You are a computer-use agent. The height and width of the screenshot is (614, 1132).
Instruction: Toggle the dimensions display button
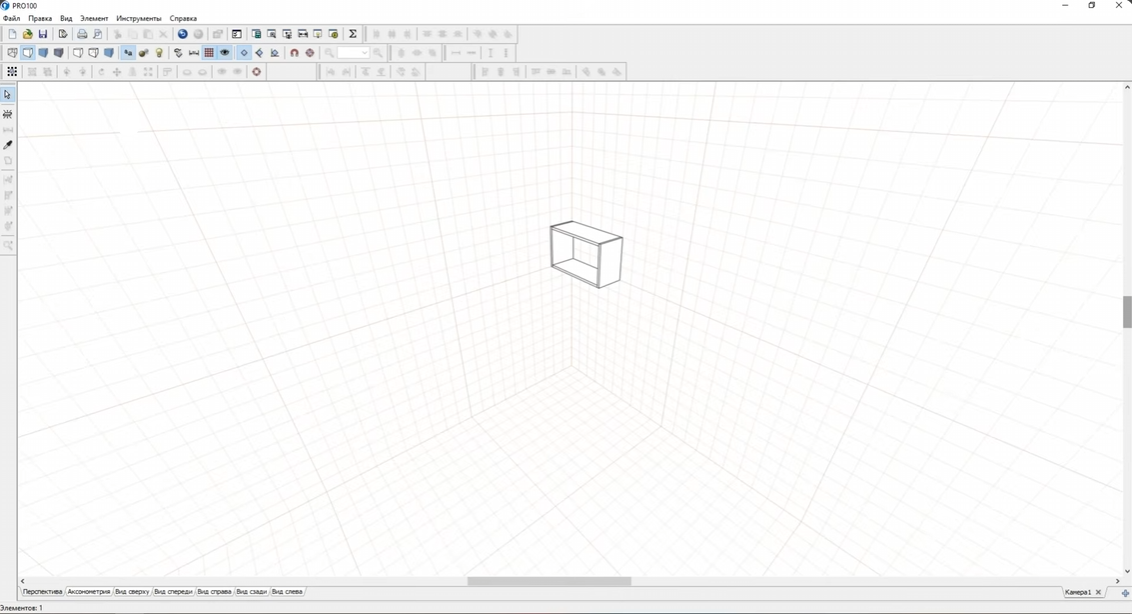coord(193,53)
